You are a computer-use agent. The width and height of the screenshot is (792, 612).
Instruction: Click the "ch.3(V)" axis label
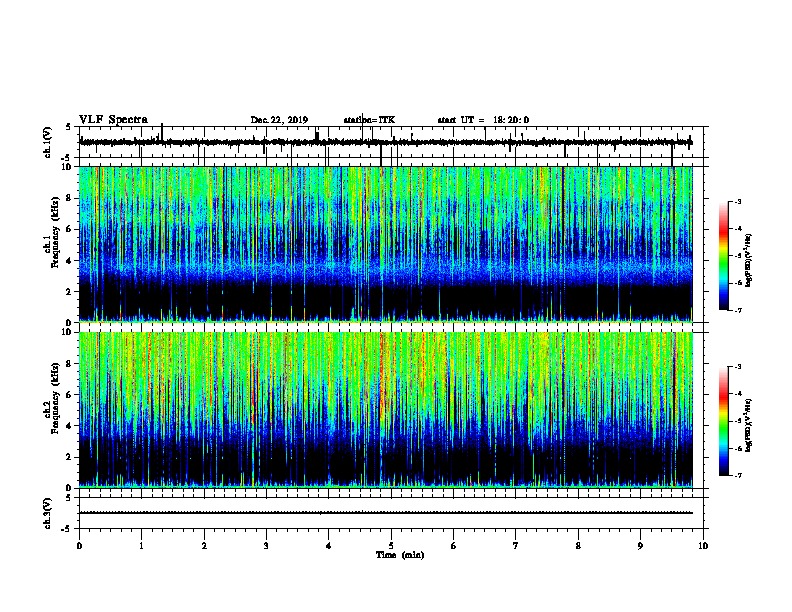click(48, 513)
